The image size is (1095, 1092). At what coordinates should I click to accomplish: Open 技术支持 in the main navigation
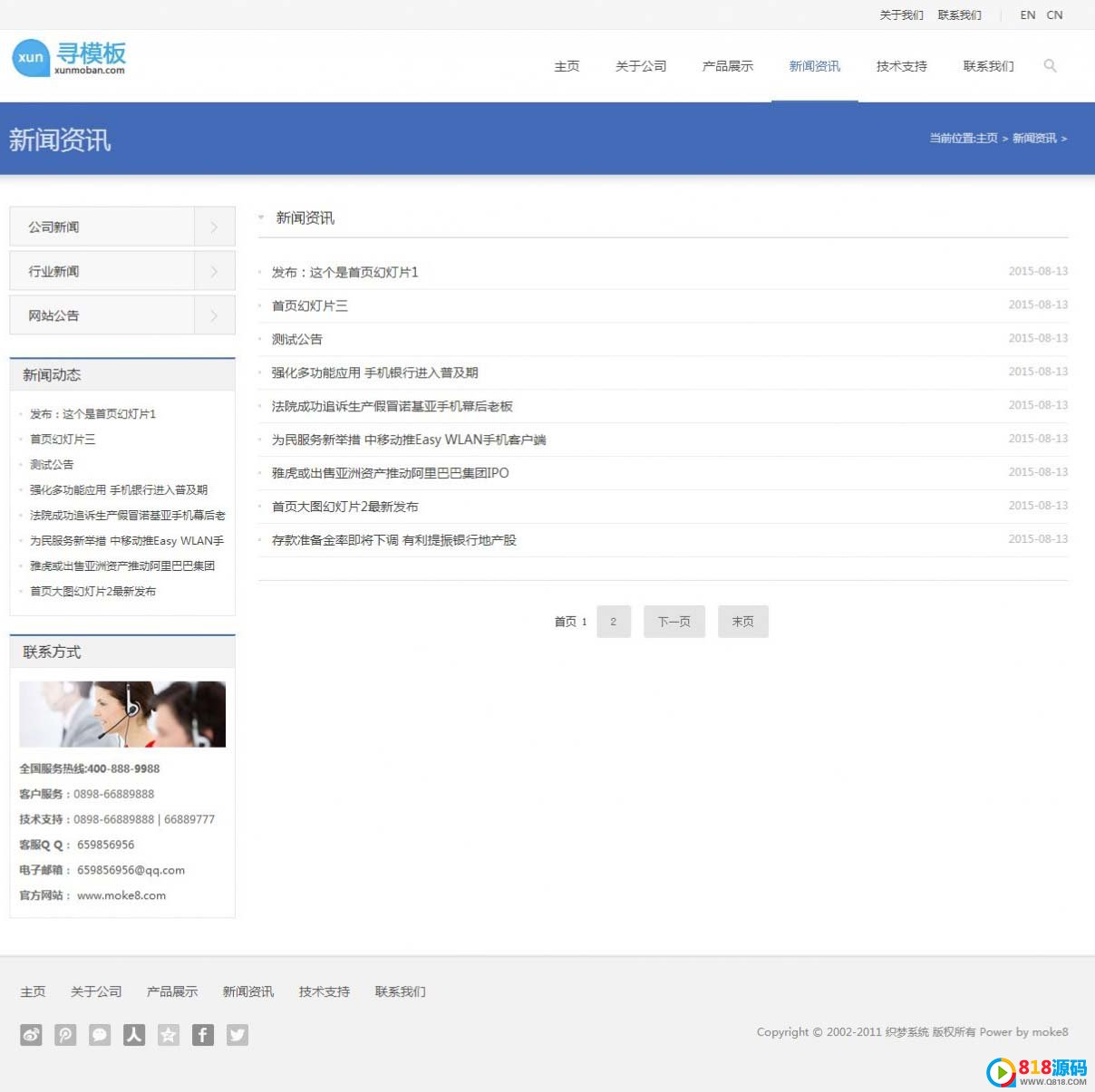click(x=902, y=66)
